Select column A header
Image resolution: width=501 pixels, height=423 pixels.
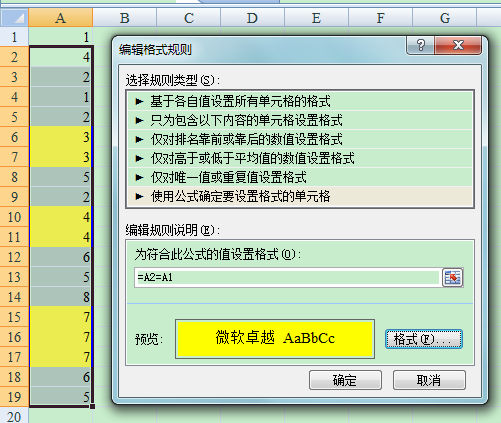click(60, 17)
